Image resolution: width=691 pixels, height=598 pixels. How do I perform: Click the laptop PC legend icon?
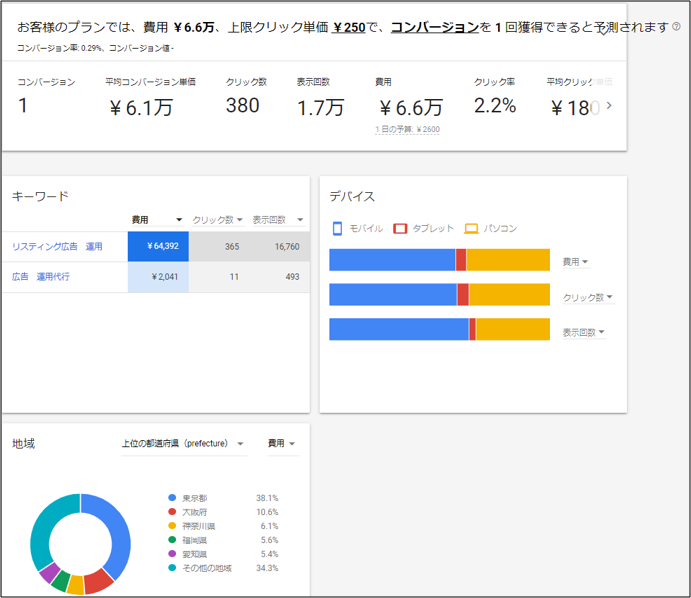click(x=471, y=228)
